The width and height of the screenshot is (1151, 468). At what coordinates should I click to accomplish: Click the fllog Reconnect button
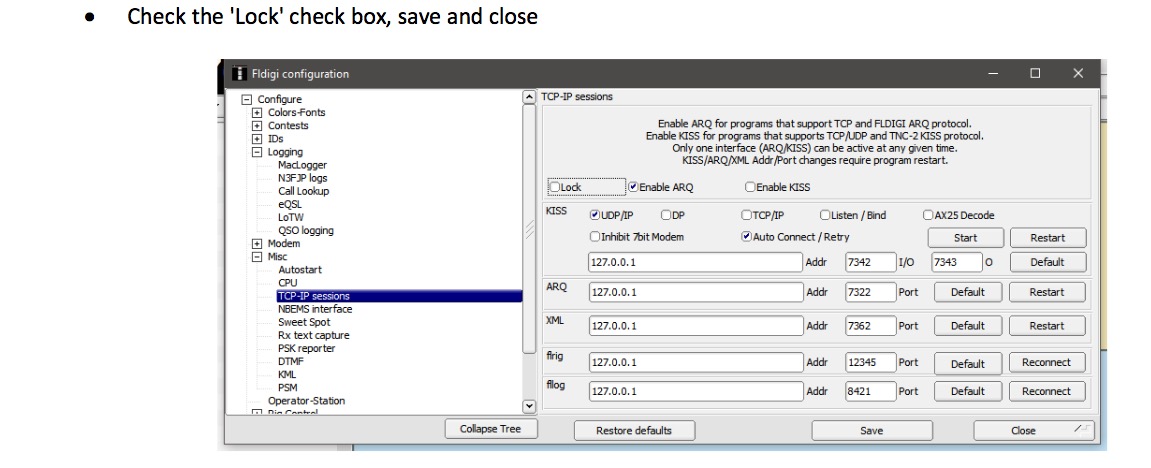1047,392
